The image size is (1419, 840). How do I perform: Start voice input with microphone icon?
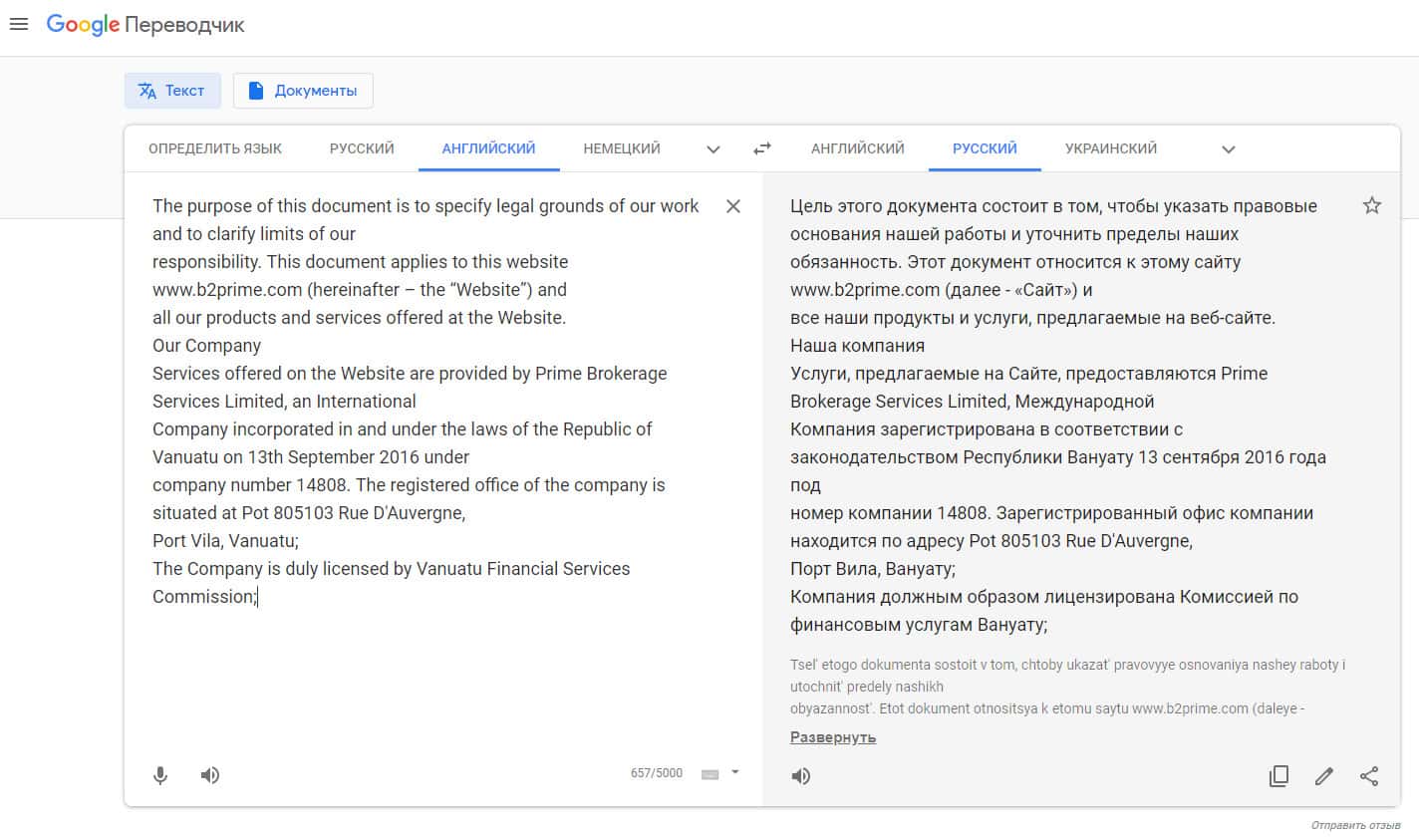(x=160, y=775)
